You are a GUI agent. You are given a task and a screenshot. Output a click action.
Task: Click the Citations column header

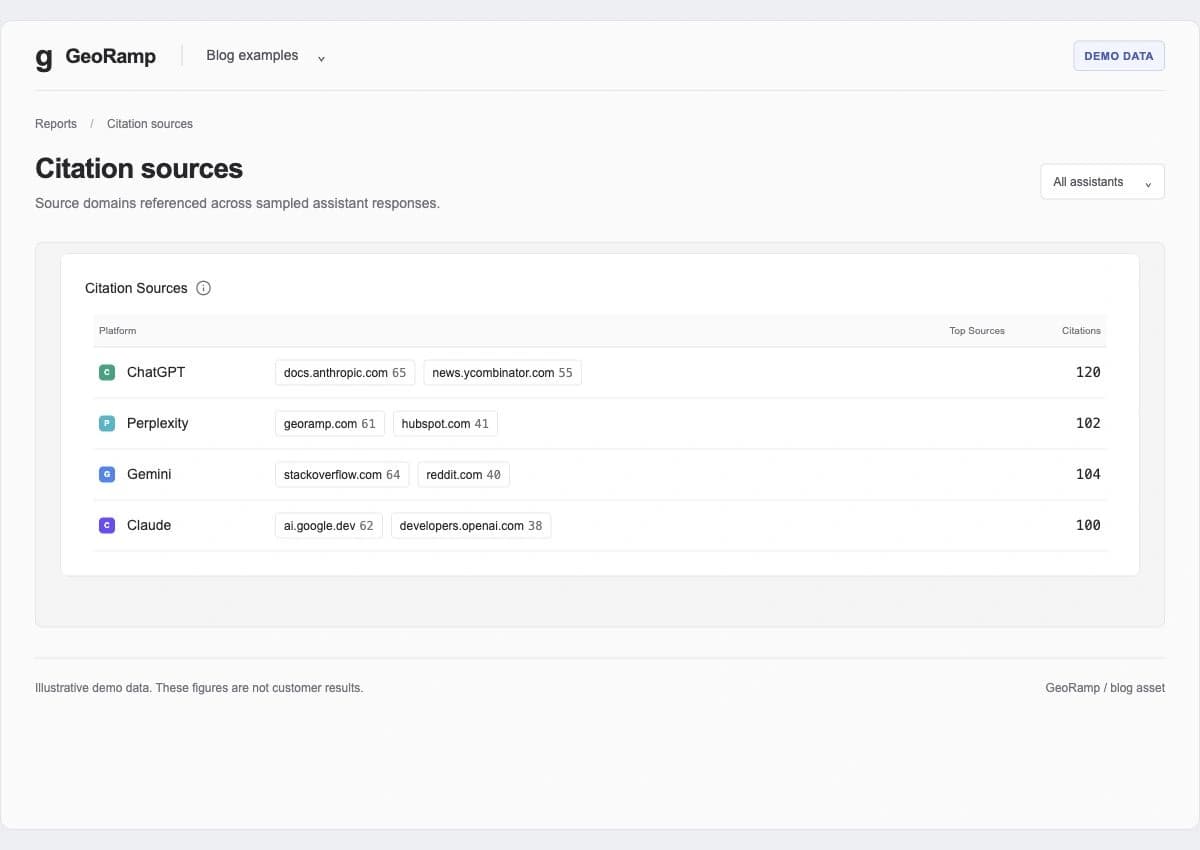[1081, 331]
